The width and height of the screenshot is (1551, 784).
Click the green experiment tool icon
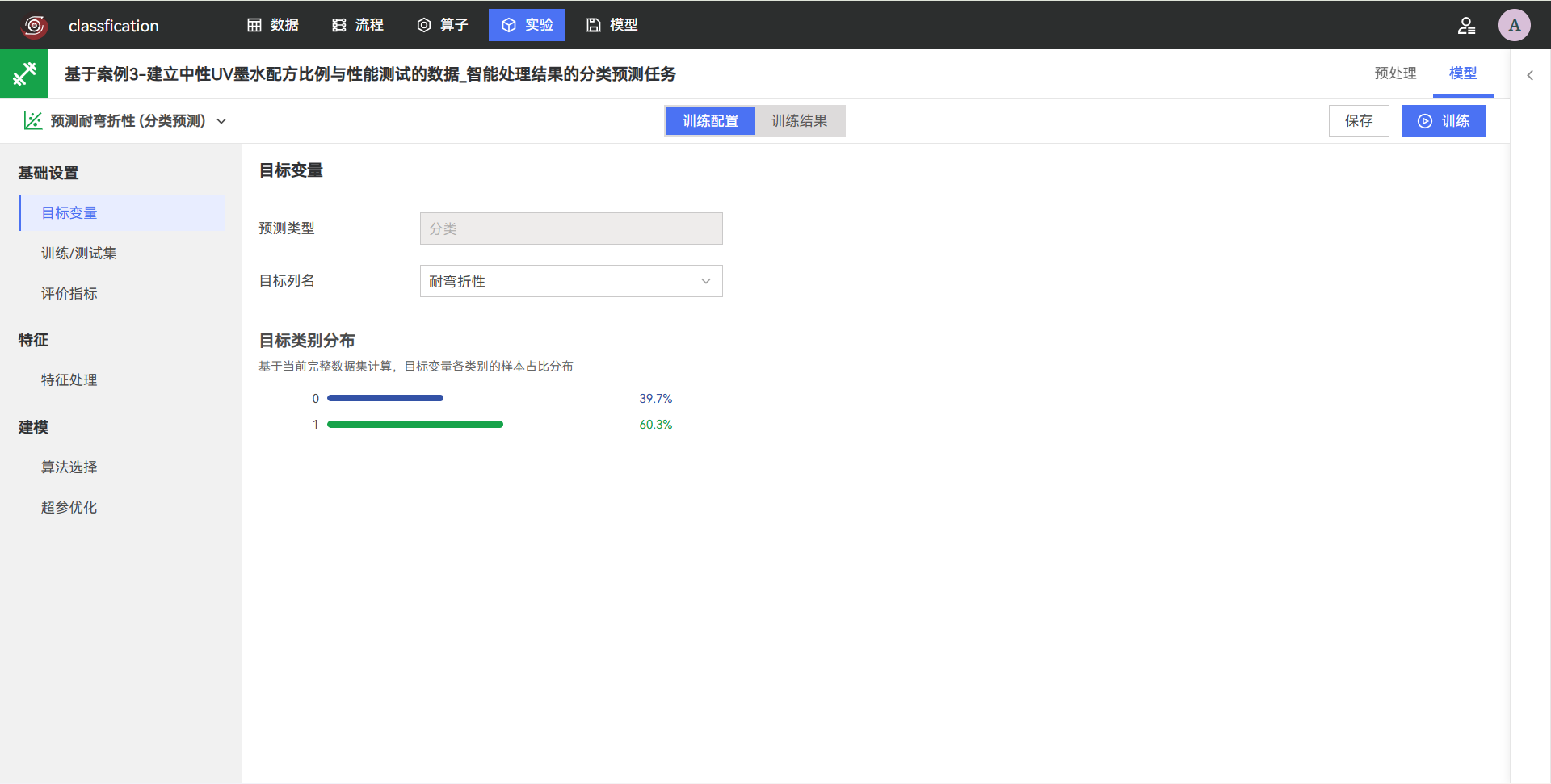pos(24,73)
